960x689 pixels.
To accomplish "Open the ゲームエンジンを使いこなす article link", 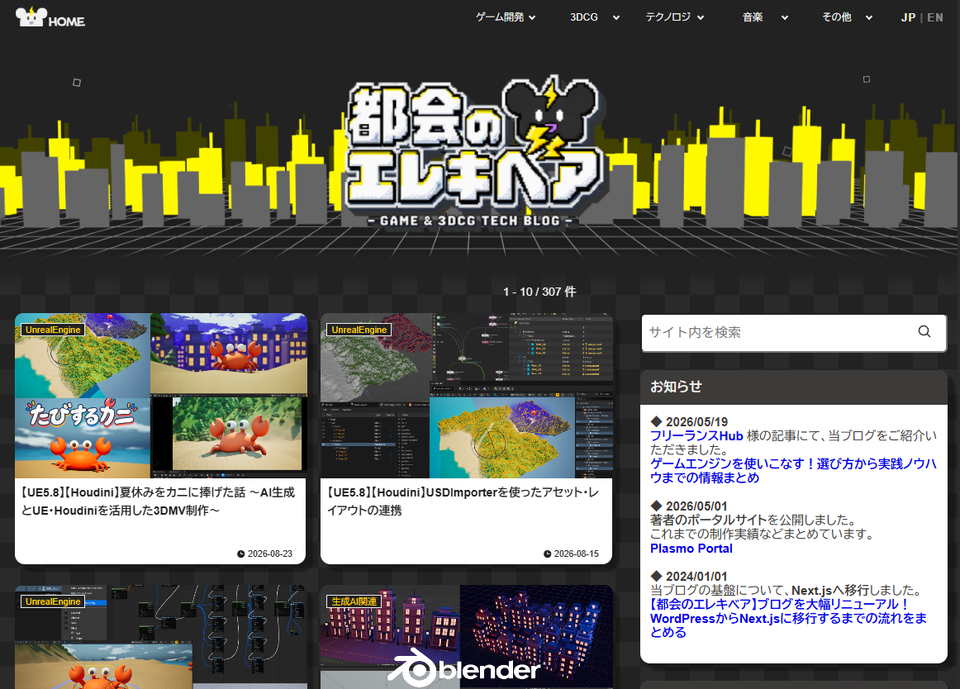I will coord(793,470).
